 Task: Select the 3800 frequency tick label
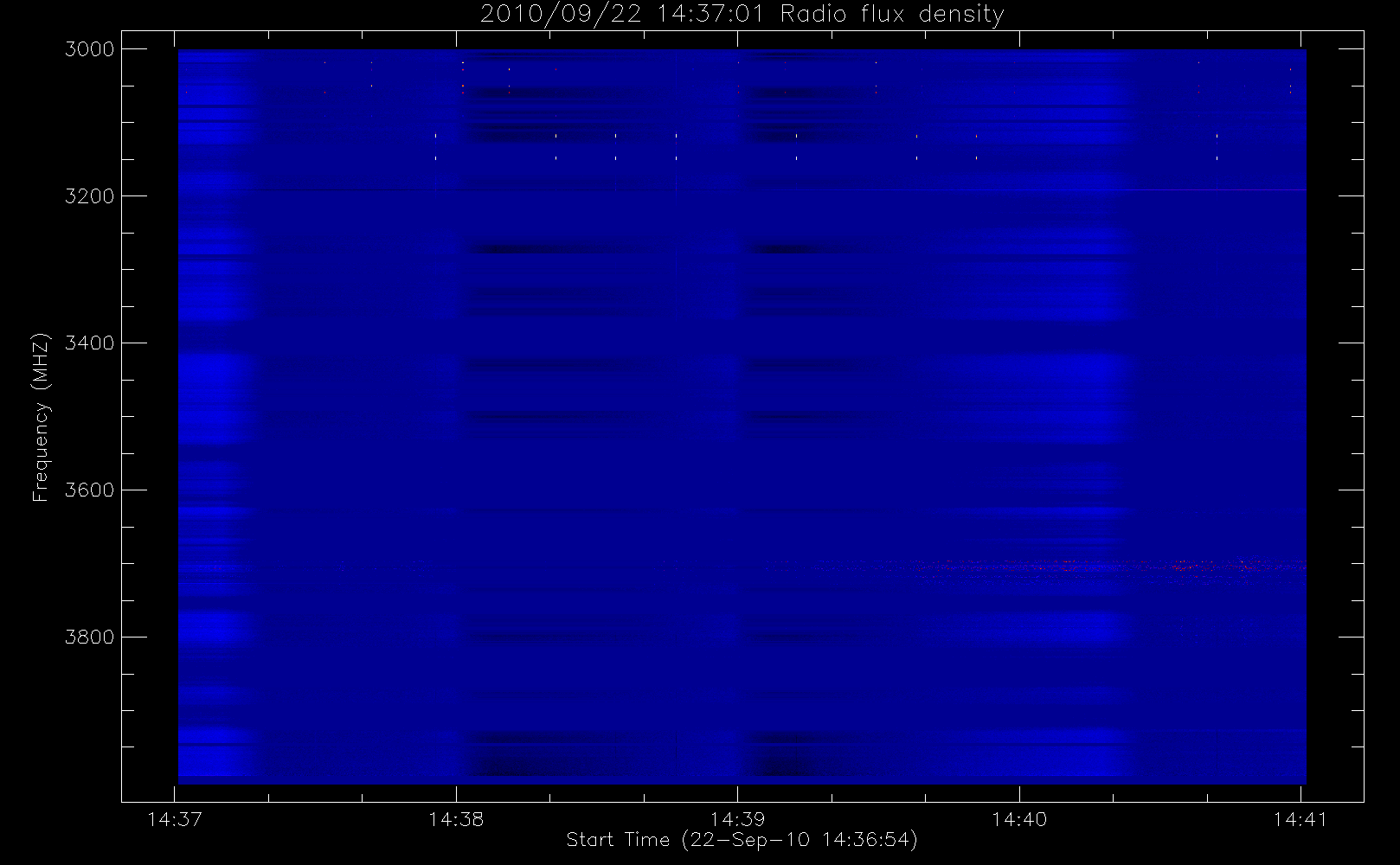[x=90, y=638]
